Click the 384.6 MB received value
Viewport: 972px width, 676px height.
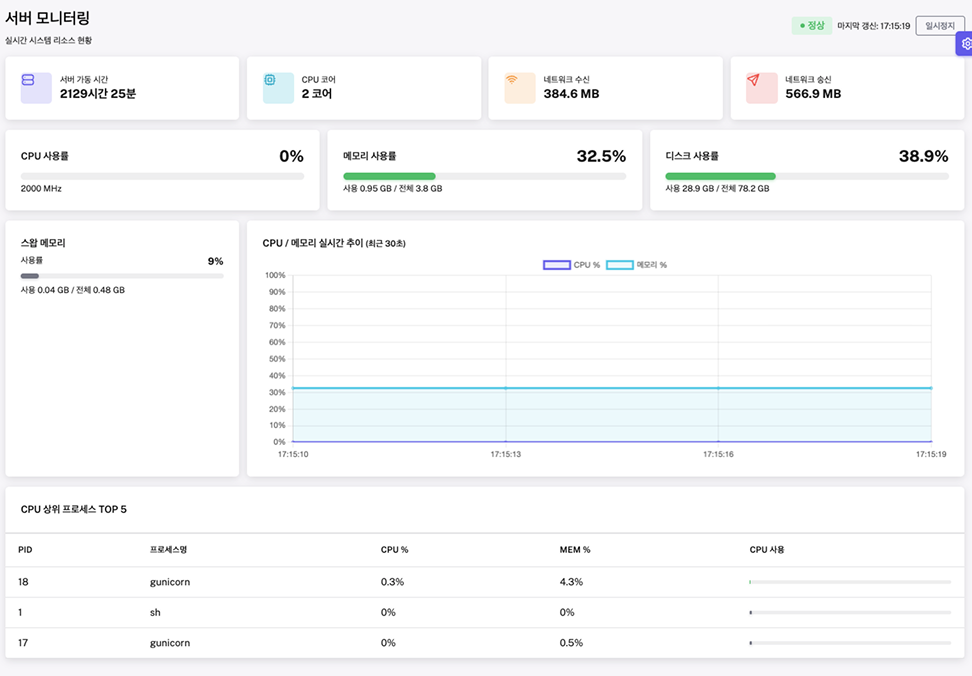click(x=572, y=94)
